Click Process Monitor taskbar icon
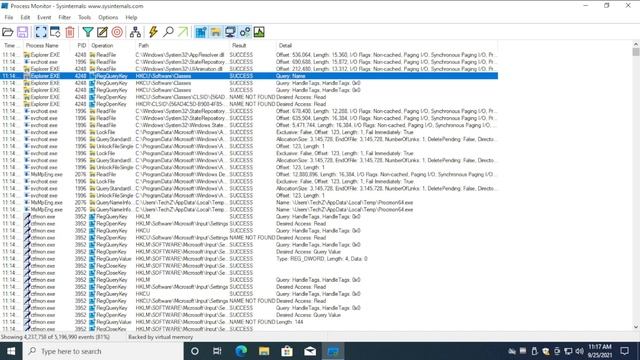The width and height of the screenshot is (640, 360). coord(333,351)
